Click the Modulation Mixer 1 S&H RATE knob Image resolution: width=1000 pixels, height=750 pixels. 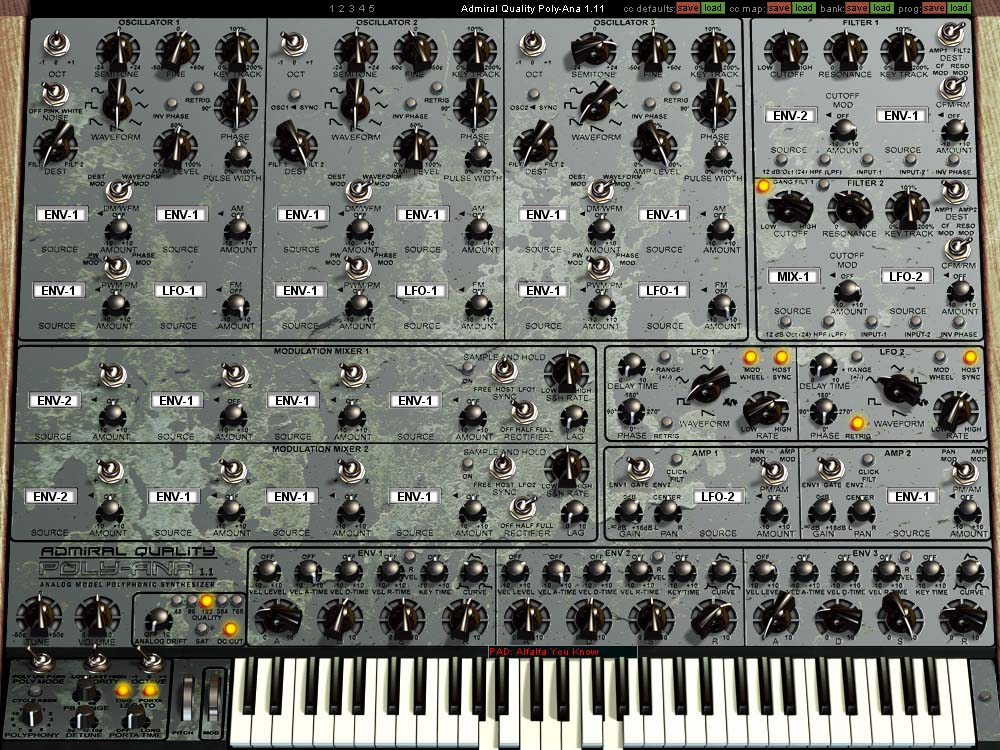(566, 373)
